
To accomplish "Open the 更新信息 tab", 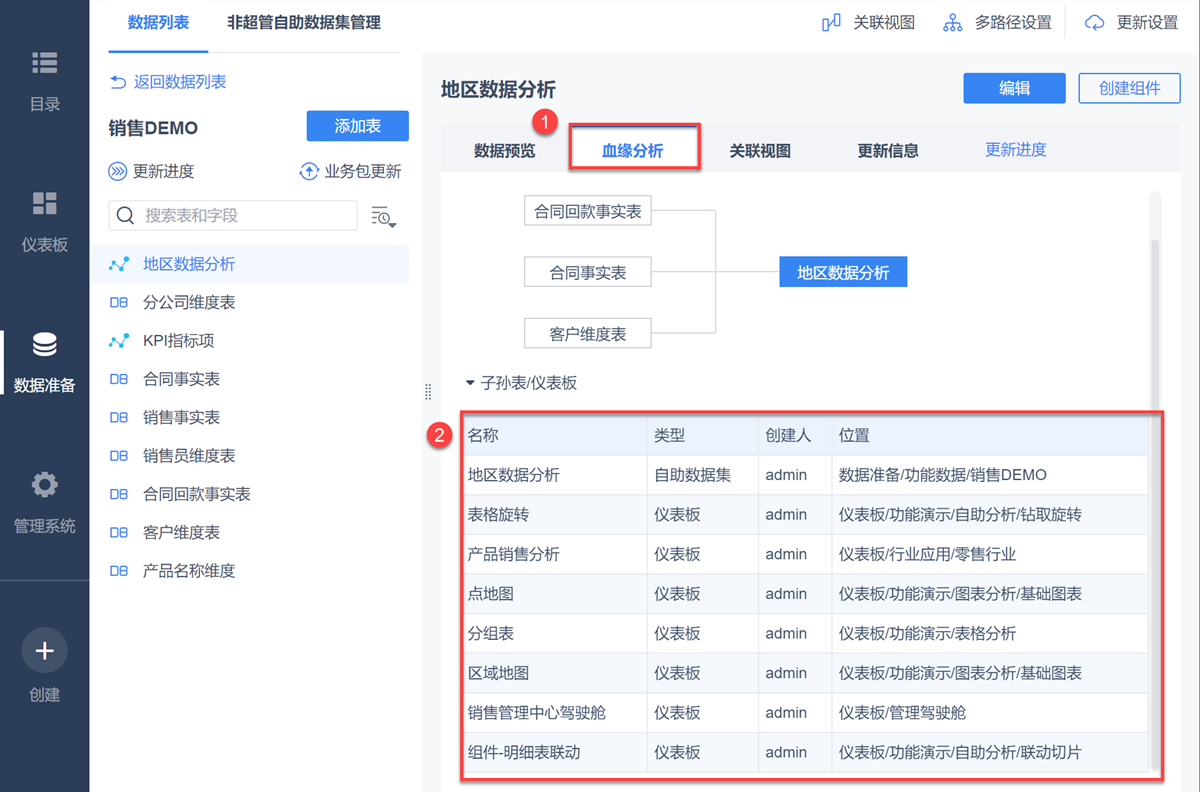I will click(888, 151).
